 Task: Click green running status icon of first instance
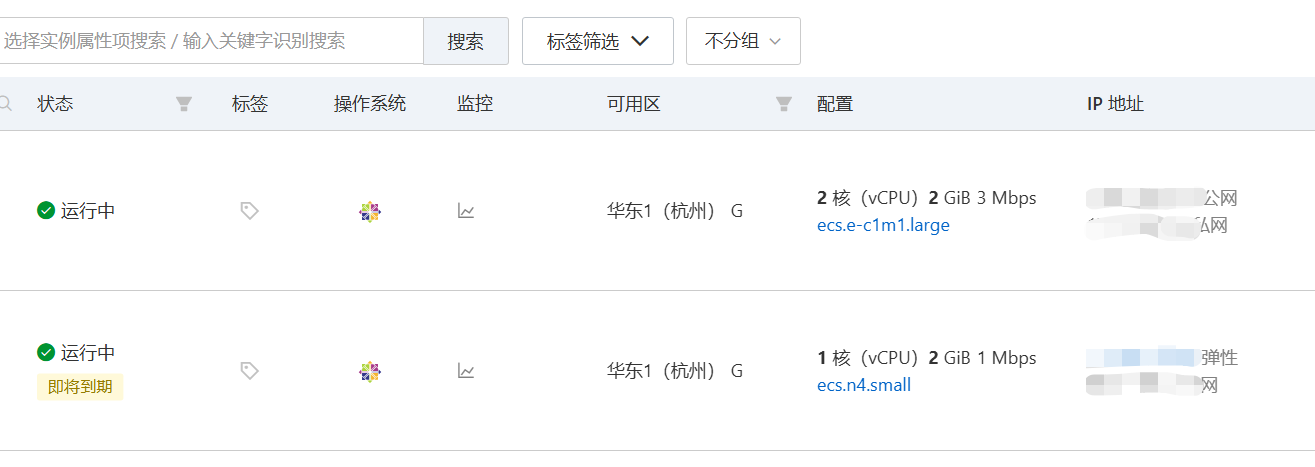[x=46, y=211]
